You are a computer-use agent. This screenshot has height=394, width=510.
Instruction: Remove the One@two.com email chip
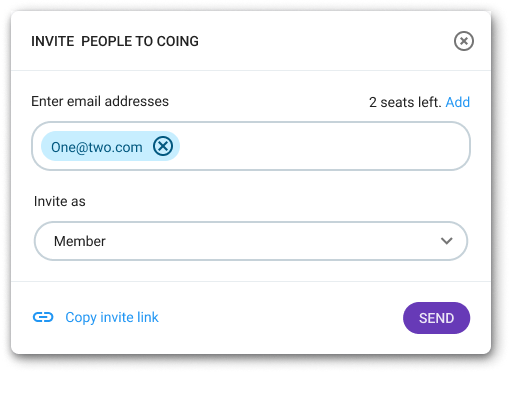[x=163, y=146]
